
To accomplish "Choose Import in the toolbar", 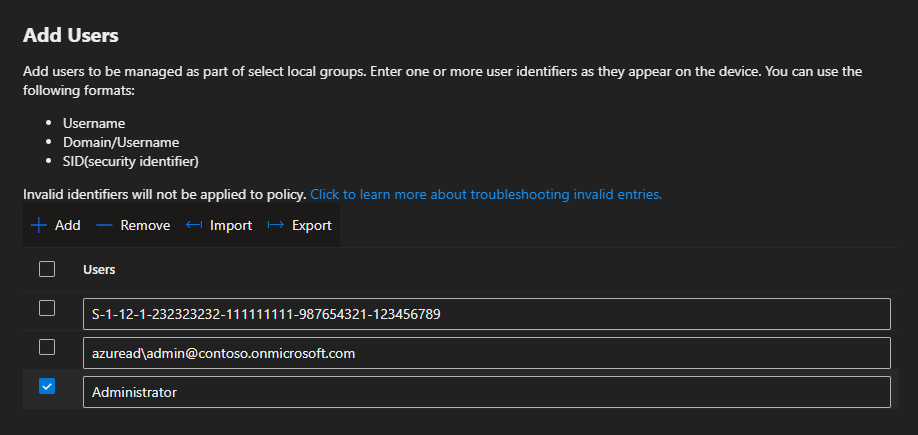I will 230,225.
